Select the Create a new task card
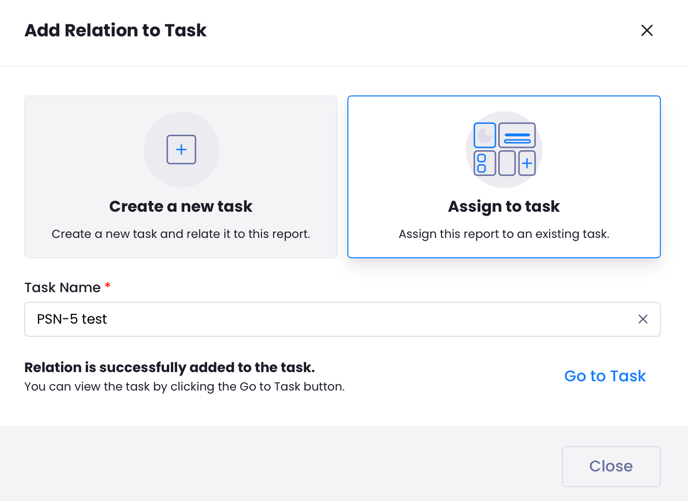Viewport: 688px width, 501px height. click(181, 177)
